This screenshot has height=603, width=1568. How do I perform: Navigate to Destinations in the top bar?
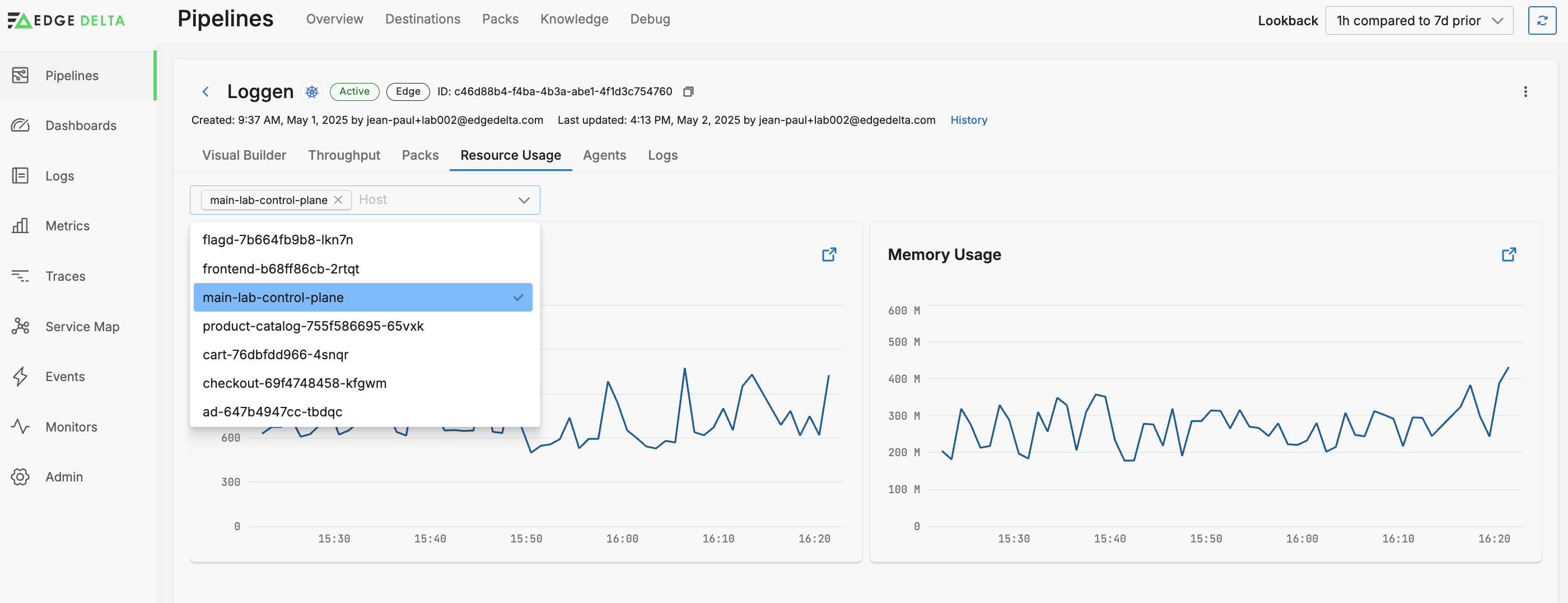[422, 19]
